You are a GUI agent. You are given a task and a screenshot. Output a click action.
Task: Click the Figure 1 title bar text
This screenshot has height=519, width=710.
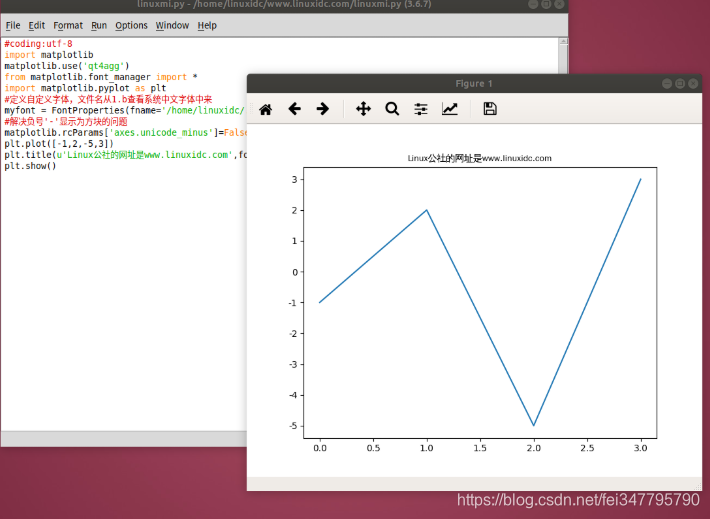pos(474,84)
